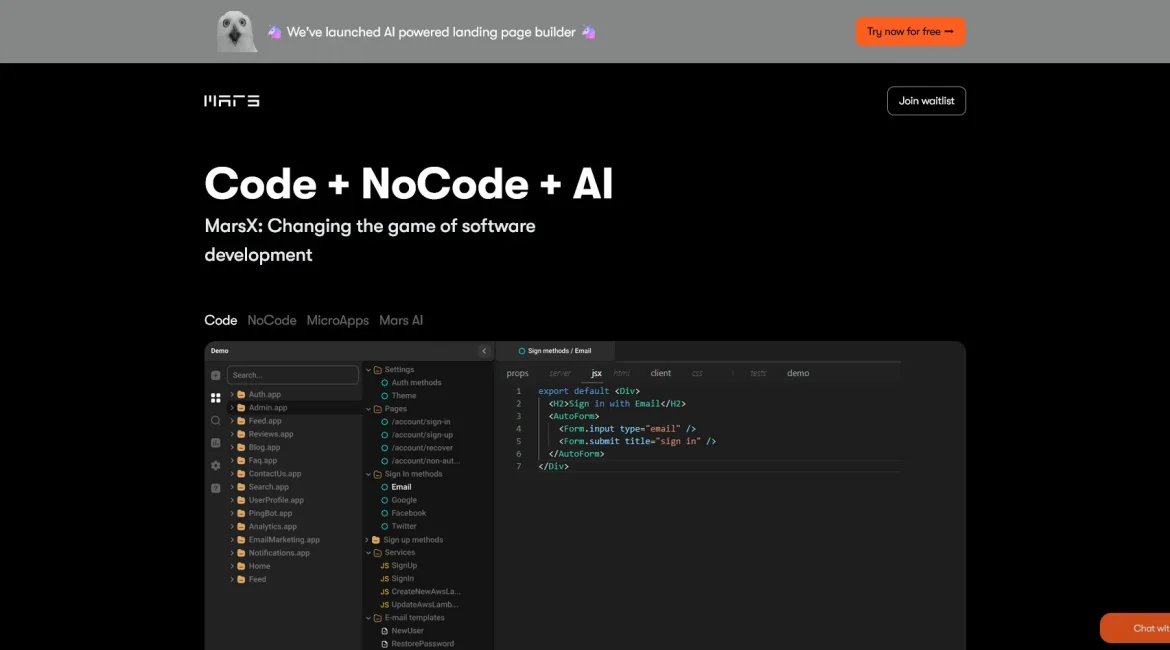Screen dimensions: 1170x650
Task: Switch to the MicroApps tab
Action: point(337,320)
